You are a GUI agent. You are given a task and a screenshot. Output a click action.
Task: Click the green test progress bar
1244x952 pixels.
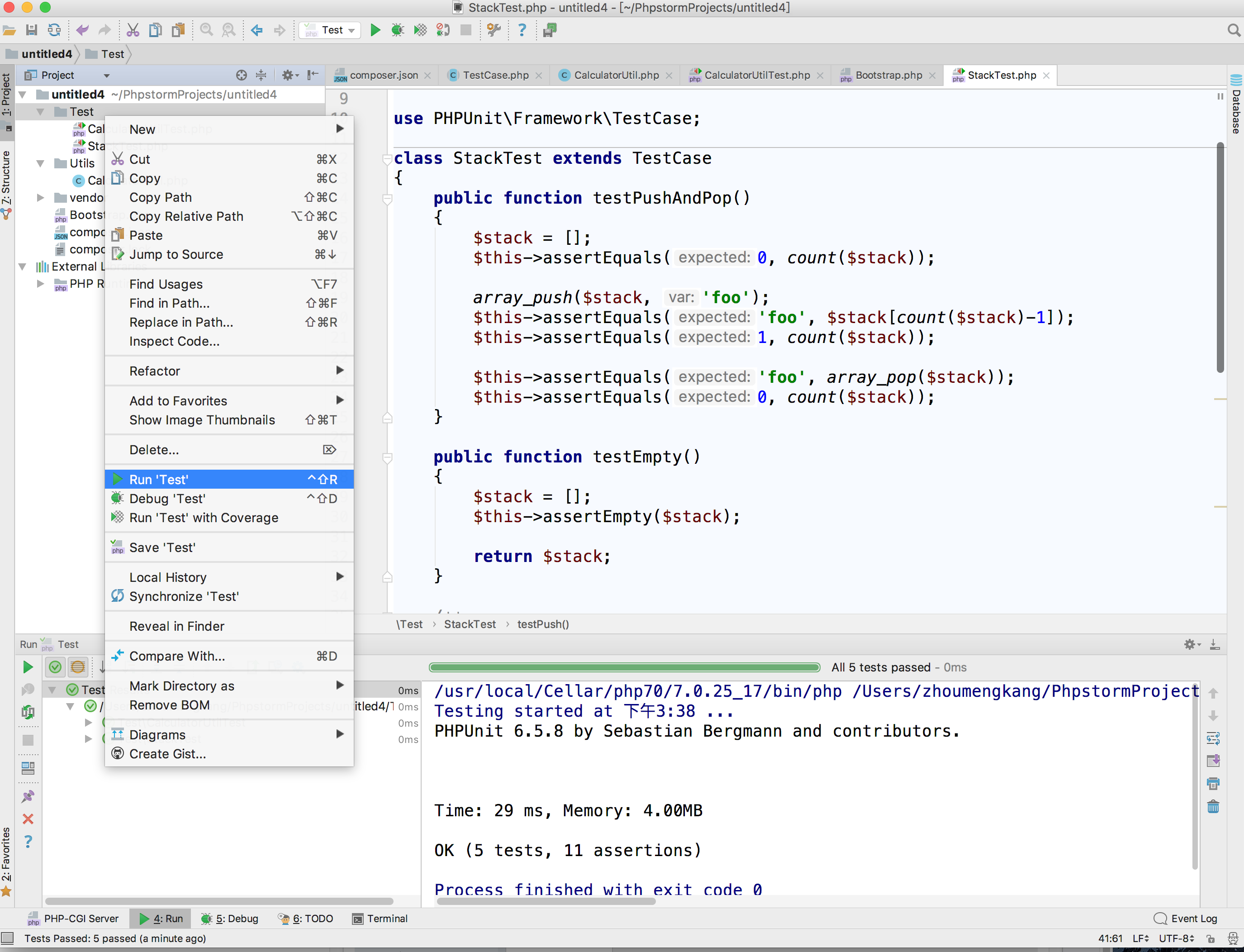point(624,667)
